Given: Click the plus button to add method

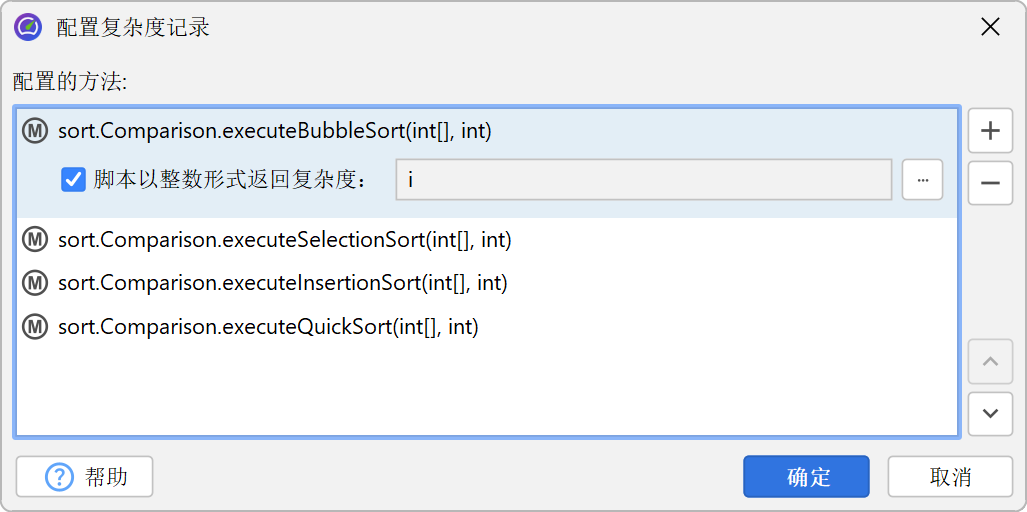Looking at the screenshot, I should [990, 131].
